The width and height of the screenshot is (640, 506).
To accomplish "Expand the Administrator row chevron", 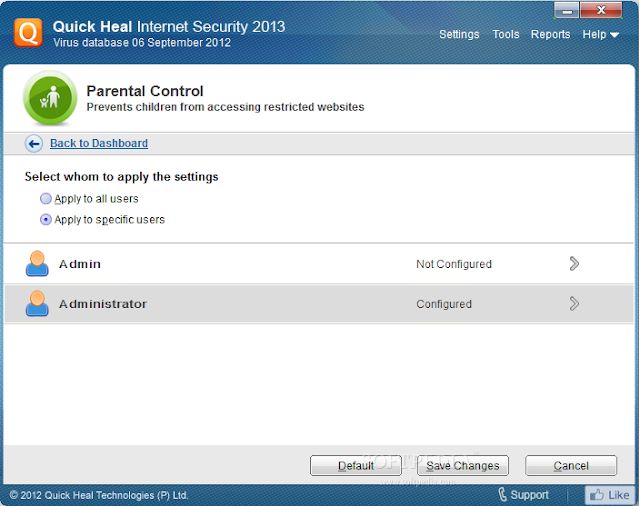I will pos(574,304).
